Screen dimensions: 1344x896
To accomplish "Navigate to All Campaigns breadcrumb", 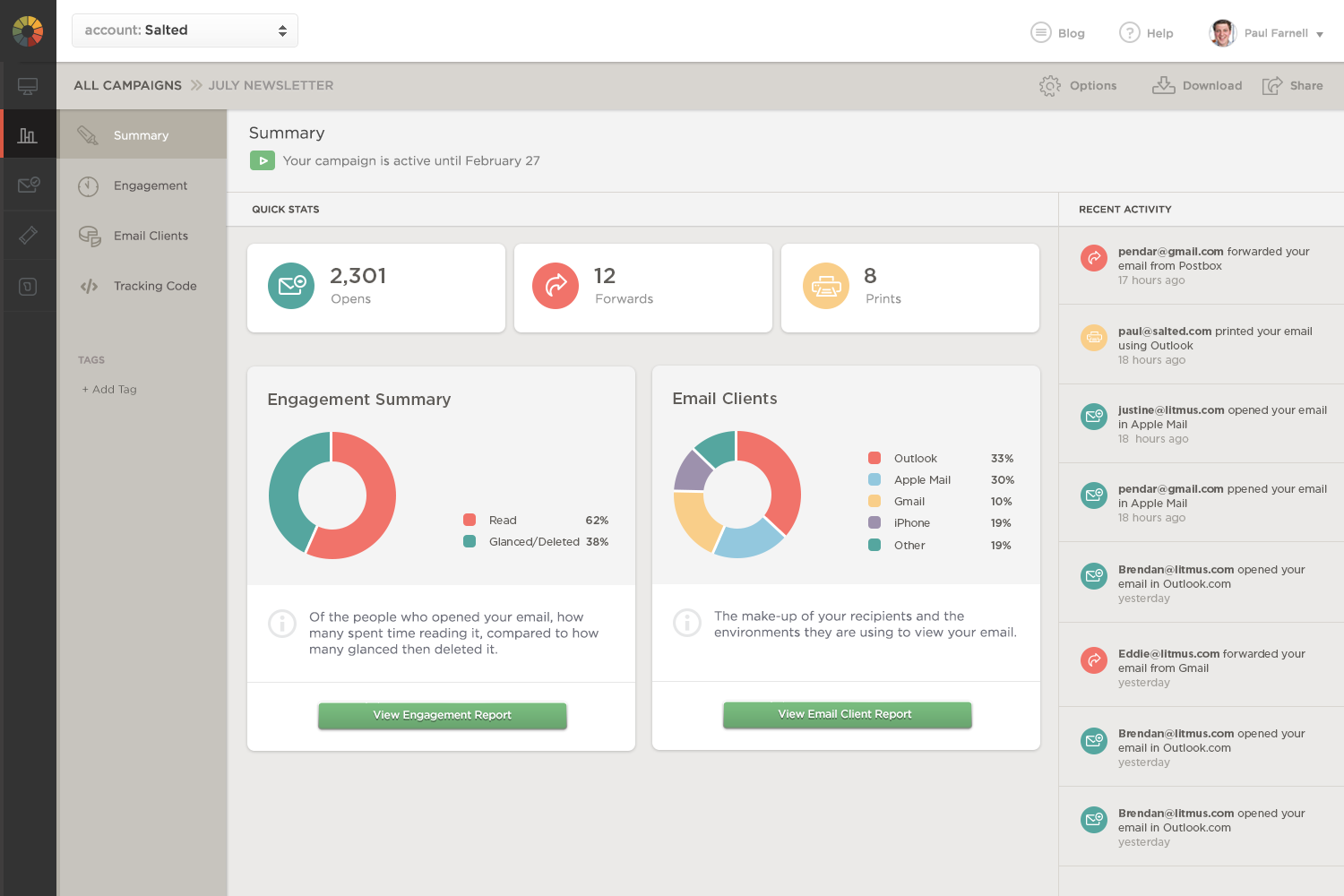I will click(x=127, y=85).
